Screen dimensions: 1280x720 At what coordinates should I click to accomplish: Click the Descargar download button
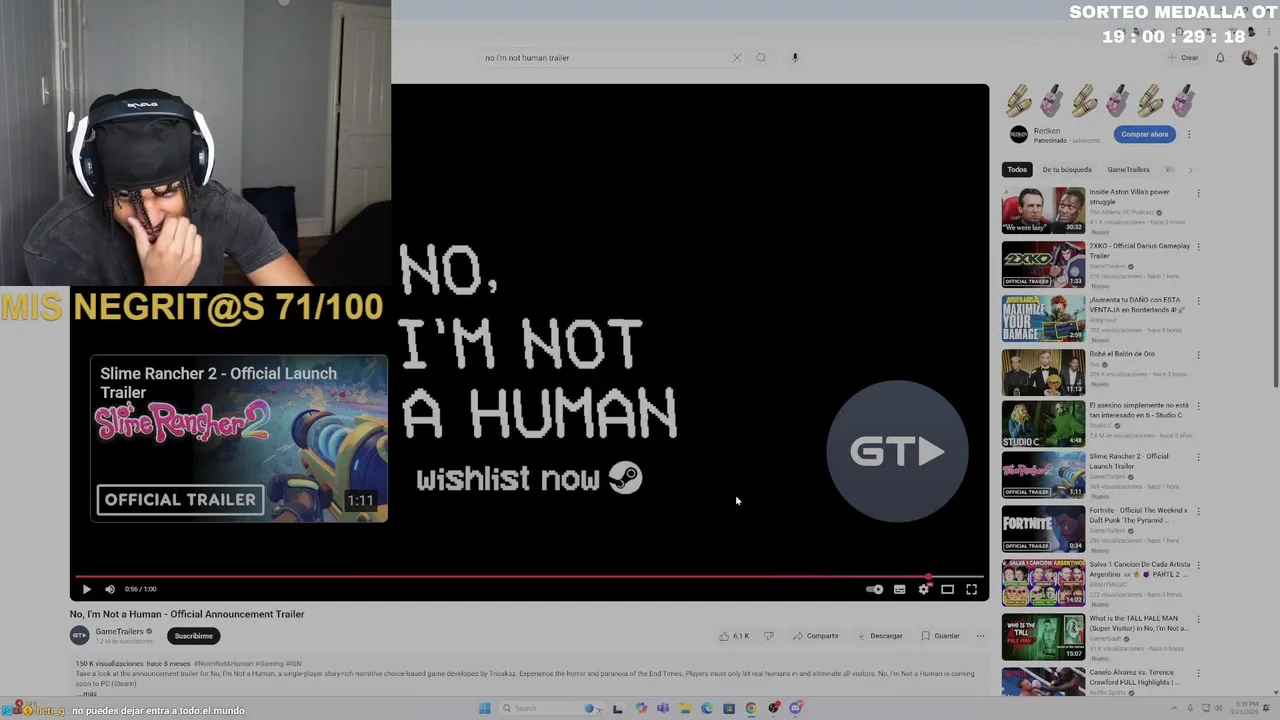[x=880, y=636]
